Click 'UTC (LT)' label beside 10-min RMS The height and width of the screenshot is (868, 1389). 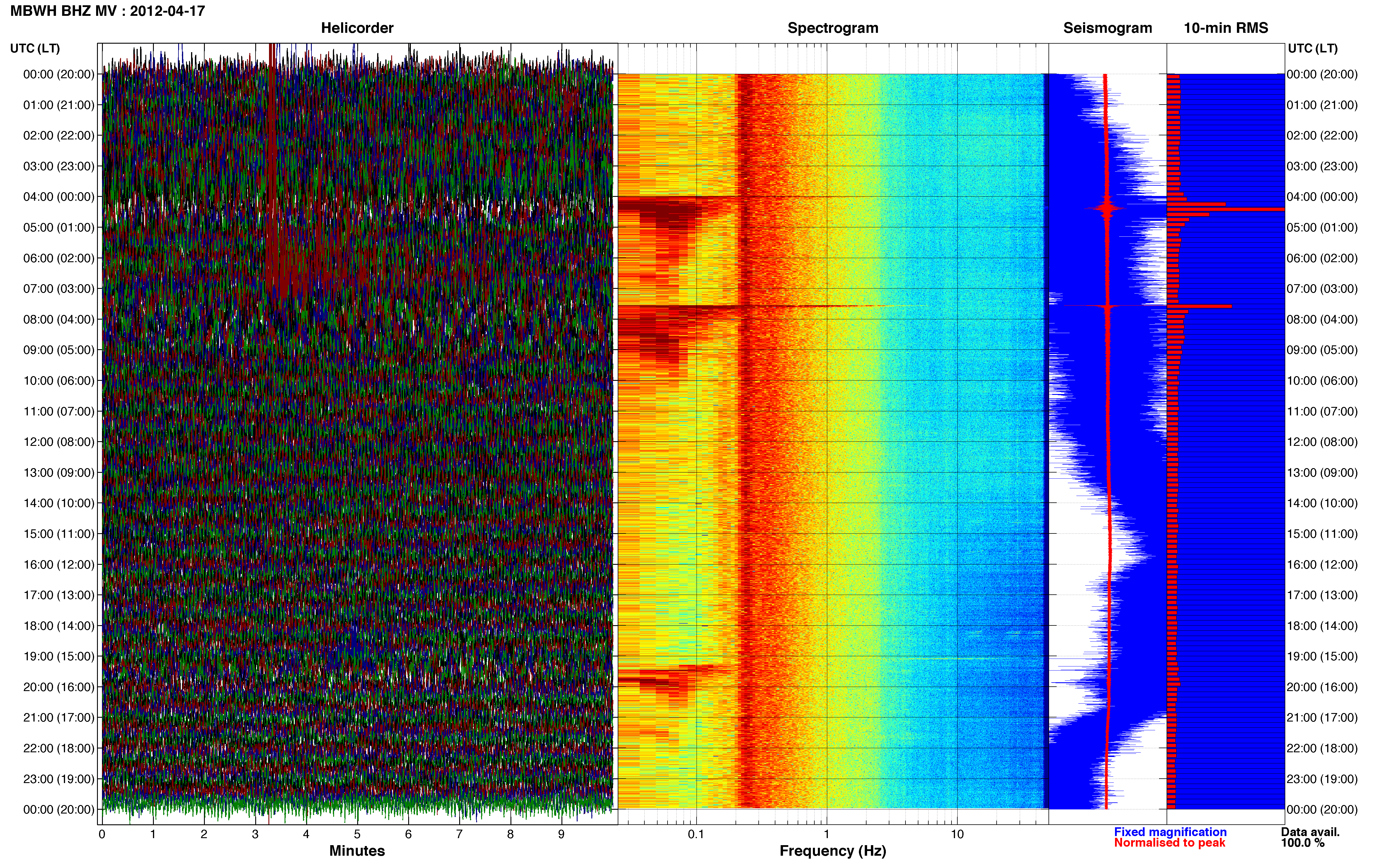coord(1313,48)
